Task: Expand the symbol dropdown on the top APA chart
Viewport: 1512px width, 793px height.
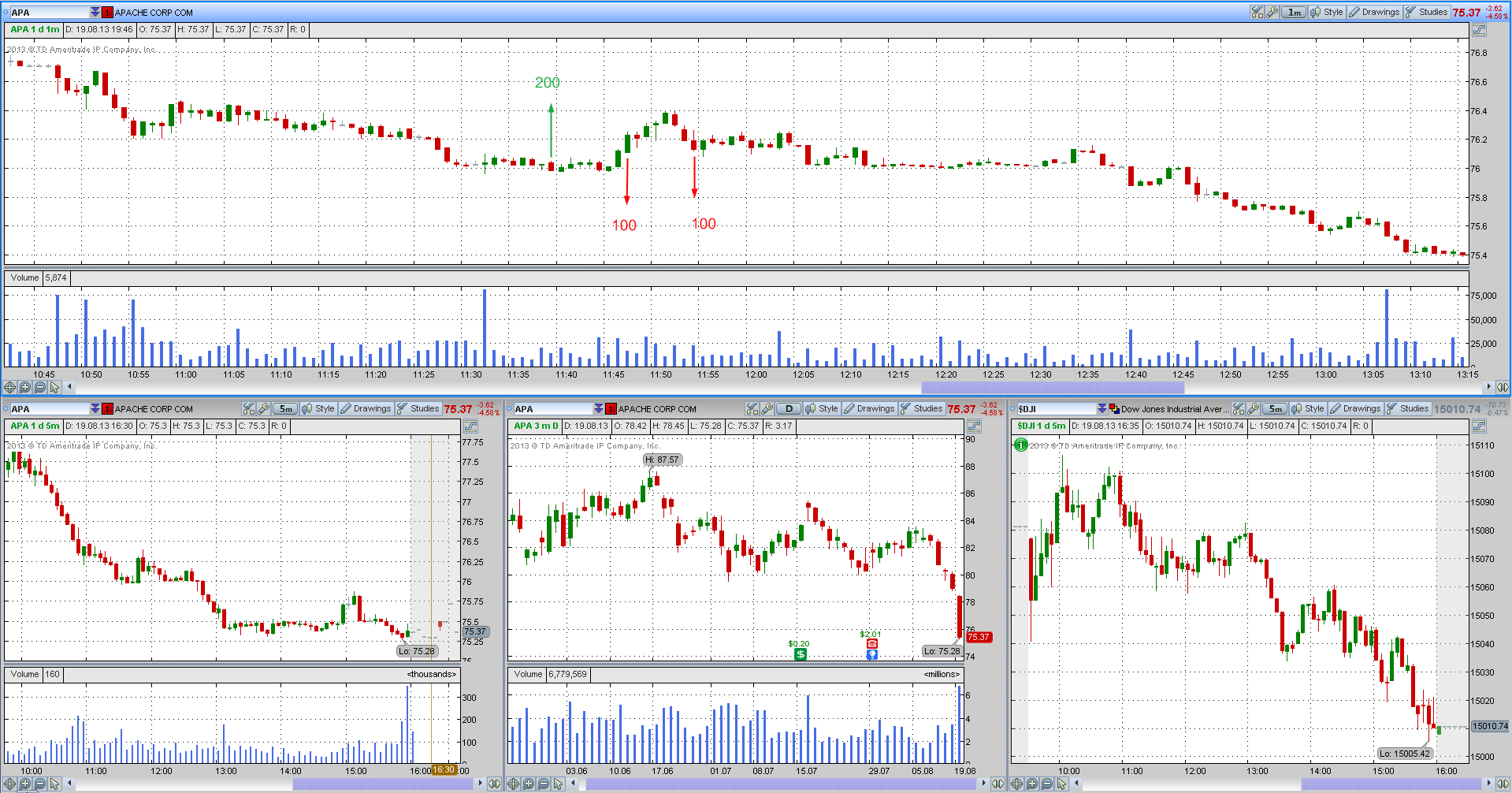Action: (x=95, y=12)
